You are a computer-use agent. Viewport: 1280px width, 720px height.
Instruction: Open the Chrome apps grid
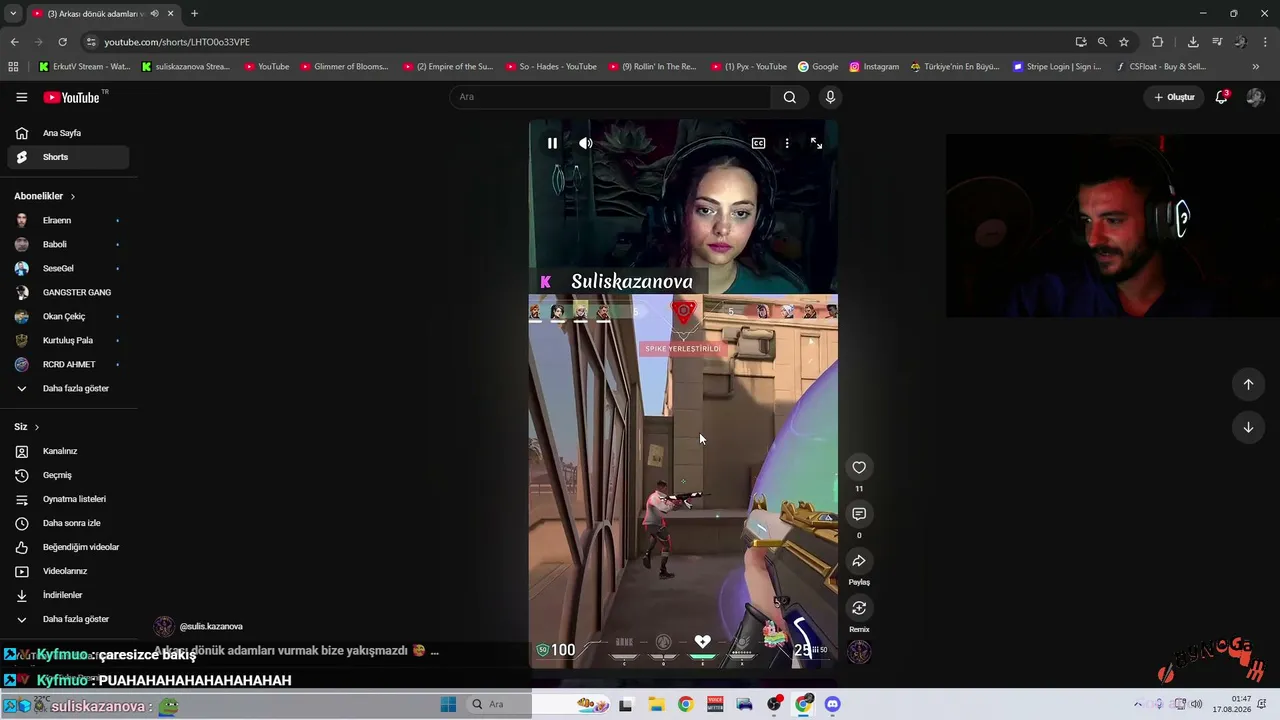click(x=13, y=67)
